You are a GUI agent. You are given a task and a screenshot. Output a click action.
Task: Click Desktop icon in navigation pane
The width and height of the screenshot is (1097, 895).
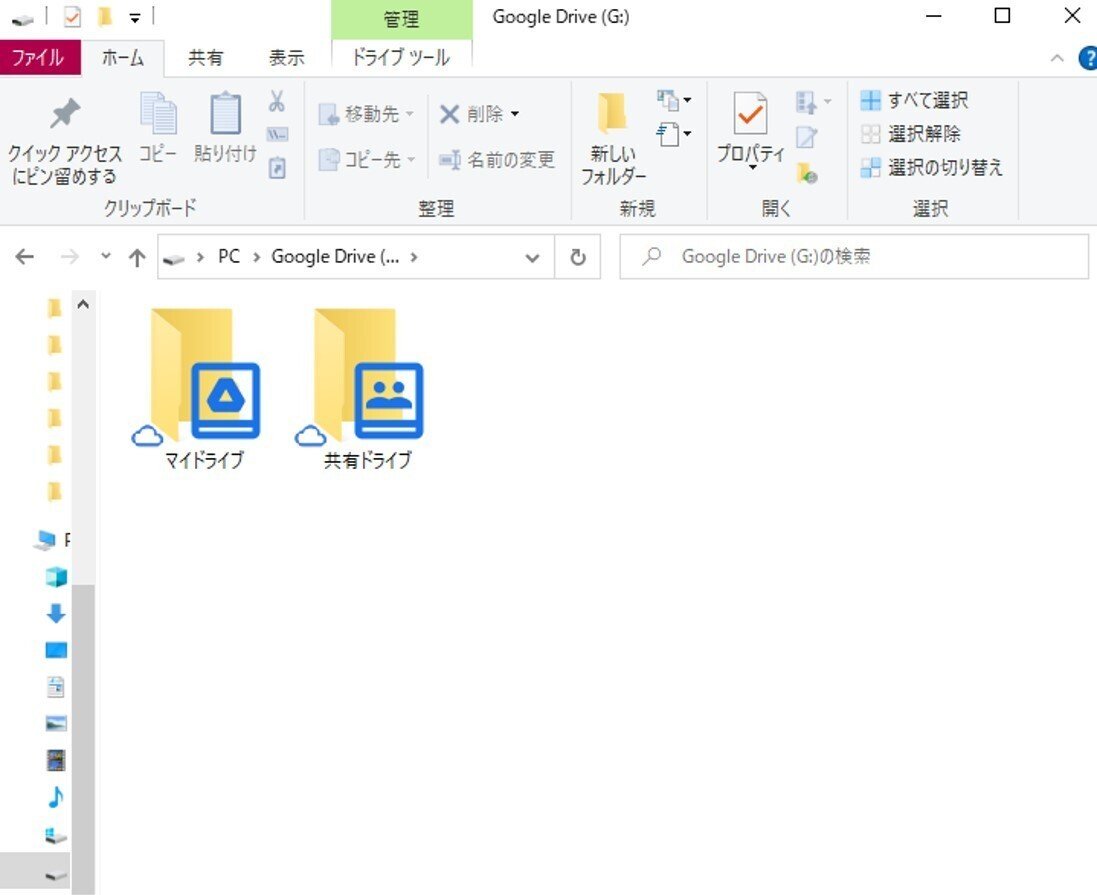tap(56, 650)
